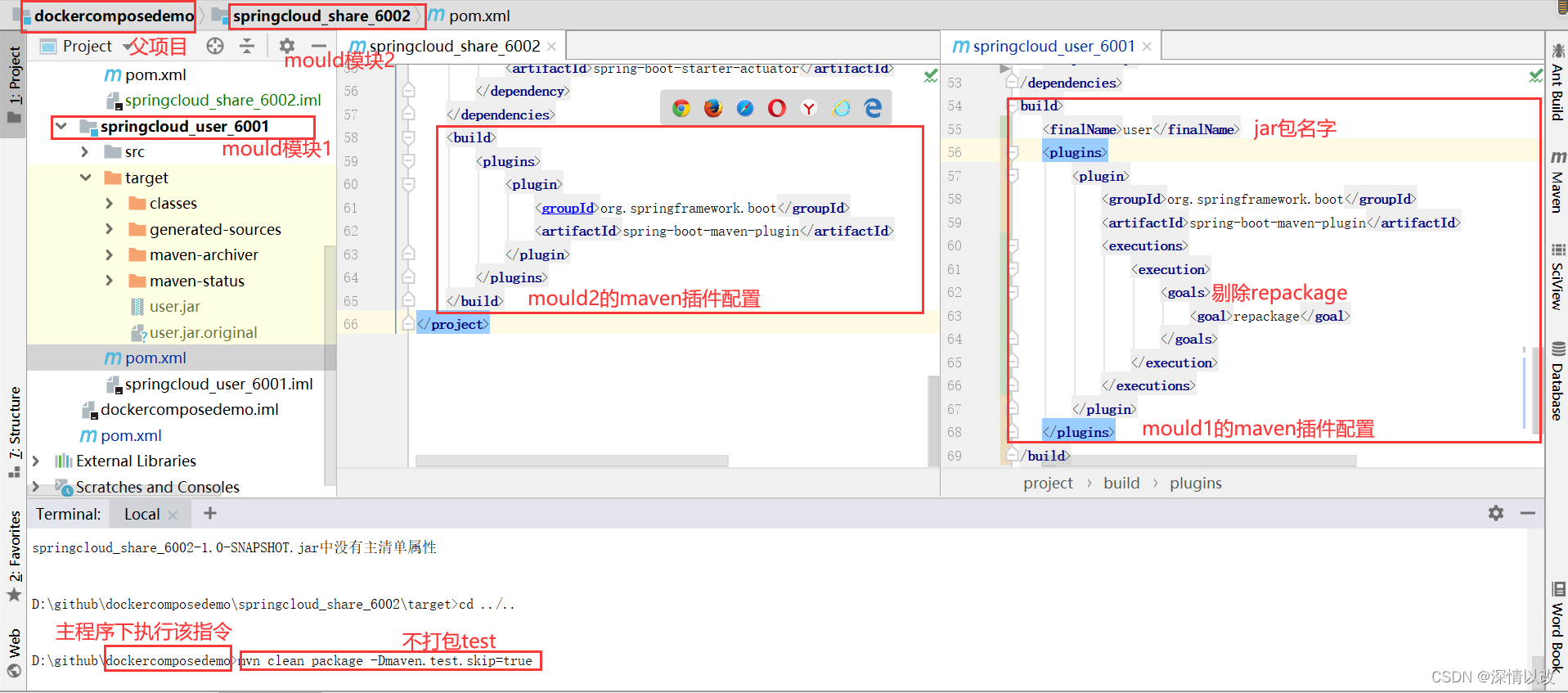The width and height of the screenshot is (1568, 693).
Task: Open the Word Book tool window
Action: pyautogui.click(x=1557, y=627)
